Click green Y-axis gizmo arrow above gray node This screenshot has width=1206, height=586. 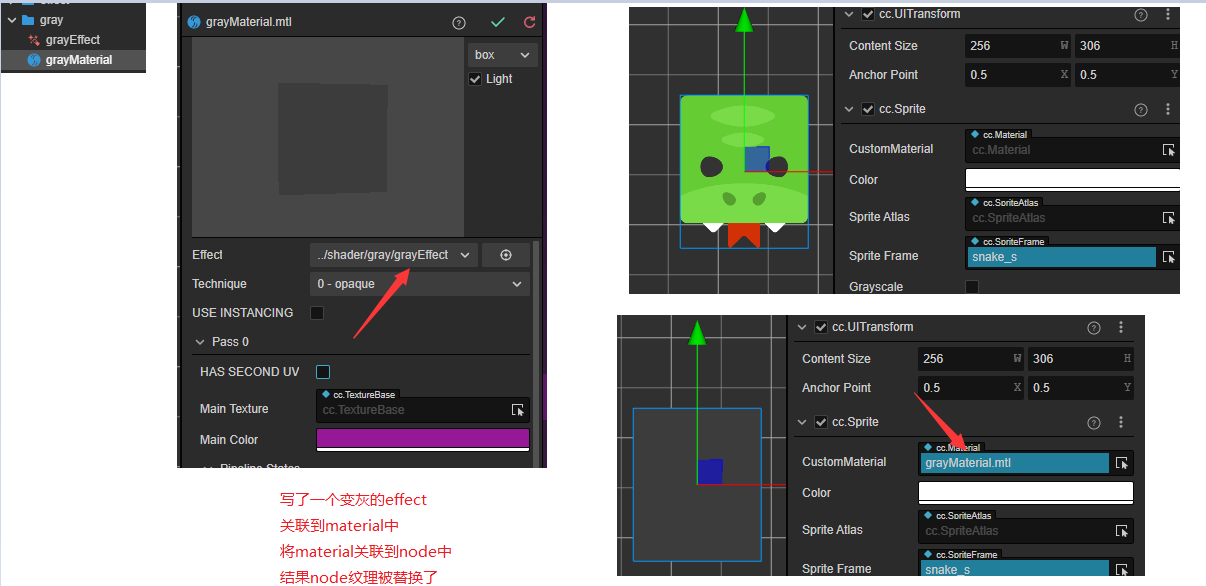click(x=697, y=335)
